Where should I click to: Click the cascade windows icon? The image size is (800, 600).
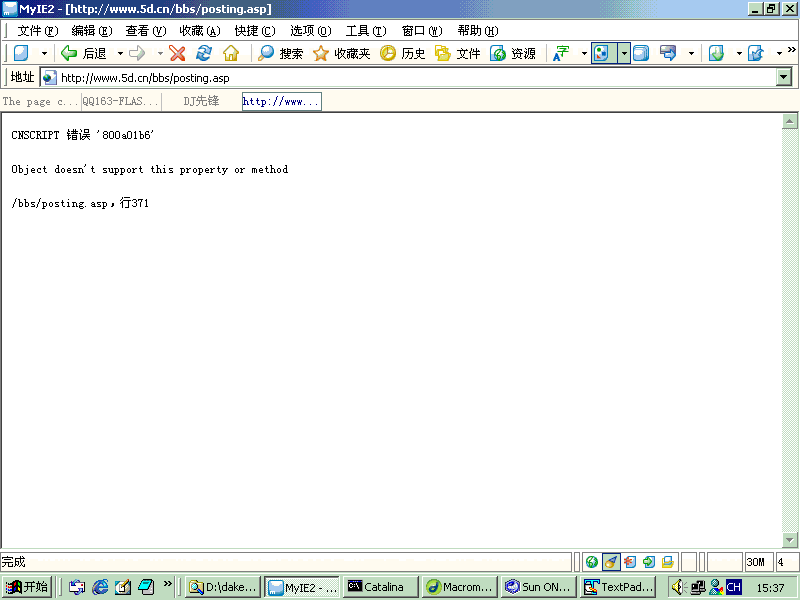click(641, 53)
